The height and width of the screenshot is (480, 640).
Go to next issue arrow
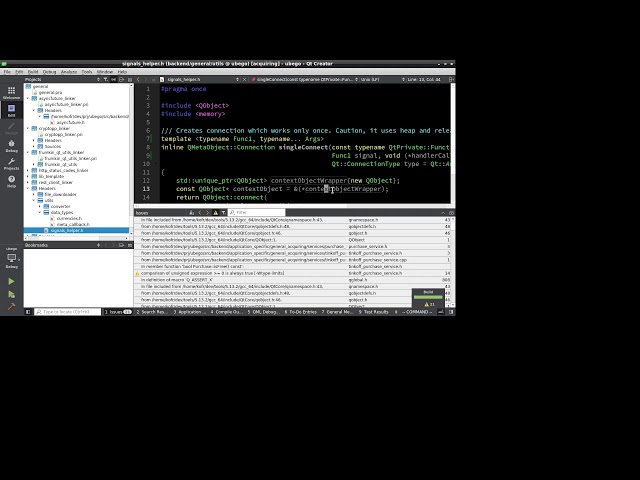click(207, 213)
